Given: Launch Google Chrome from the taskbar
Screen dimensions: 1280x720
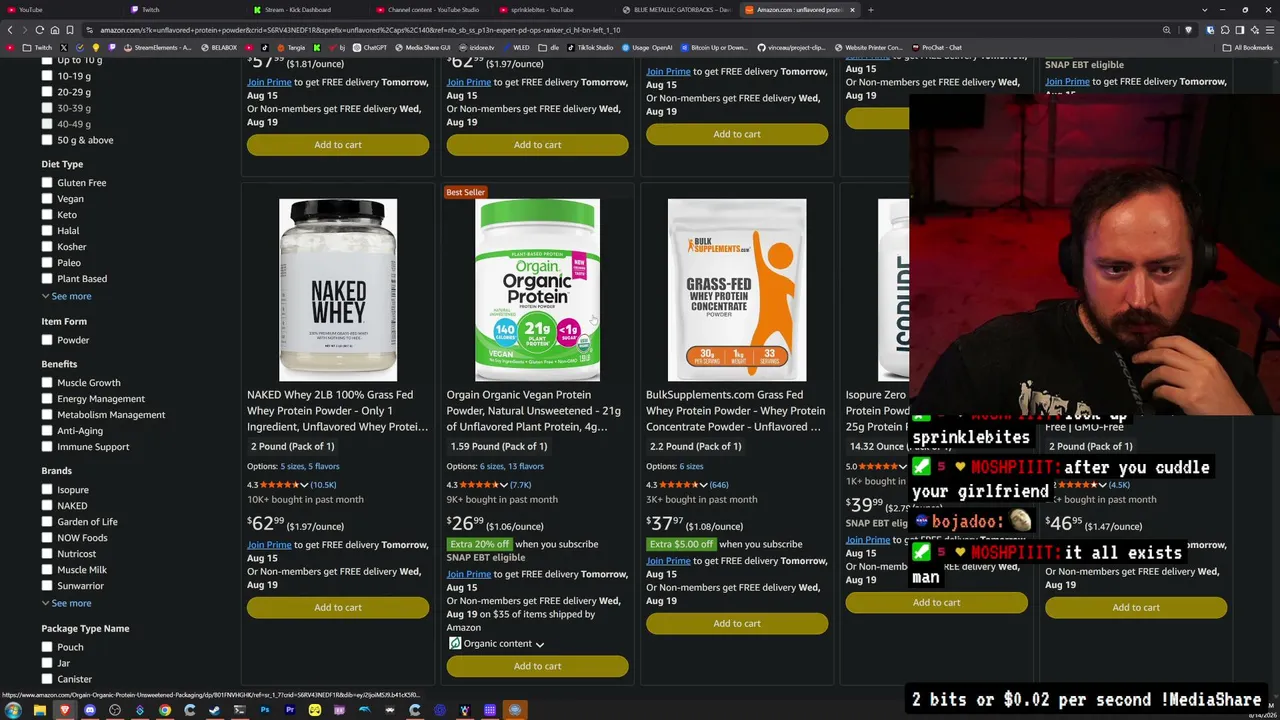Looking at the screenshot, I should pos(165,710).
